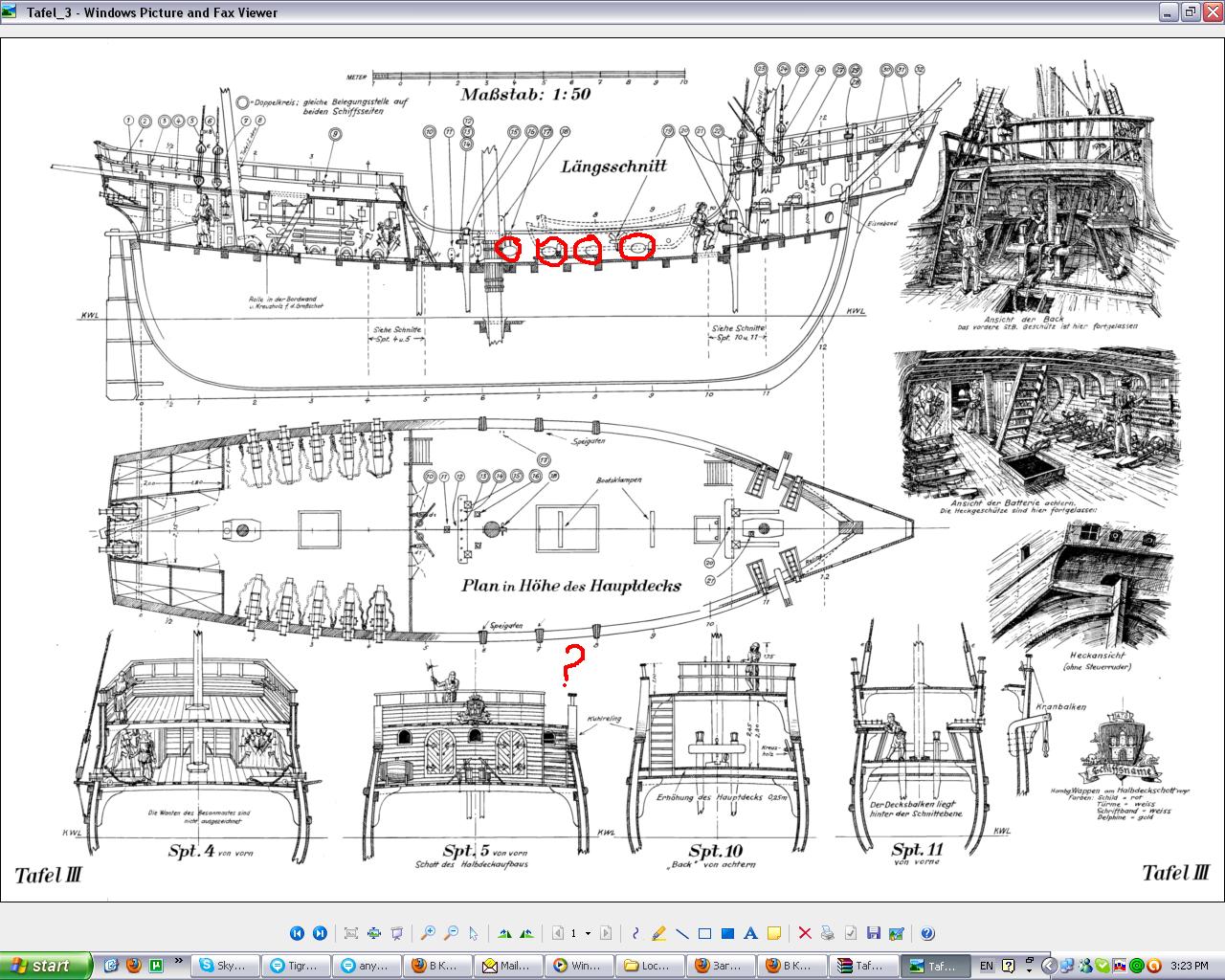The image size is (1225, 980).
Task: Click the help icon beside the language bar
Action: tap(1008, 966)
